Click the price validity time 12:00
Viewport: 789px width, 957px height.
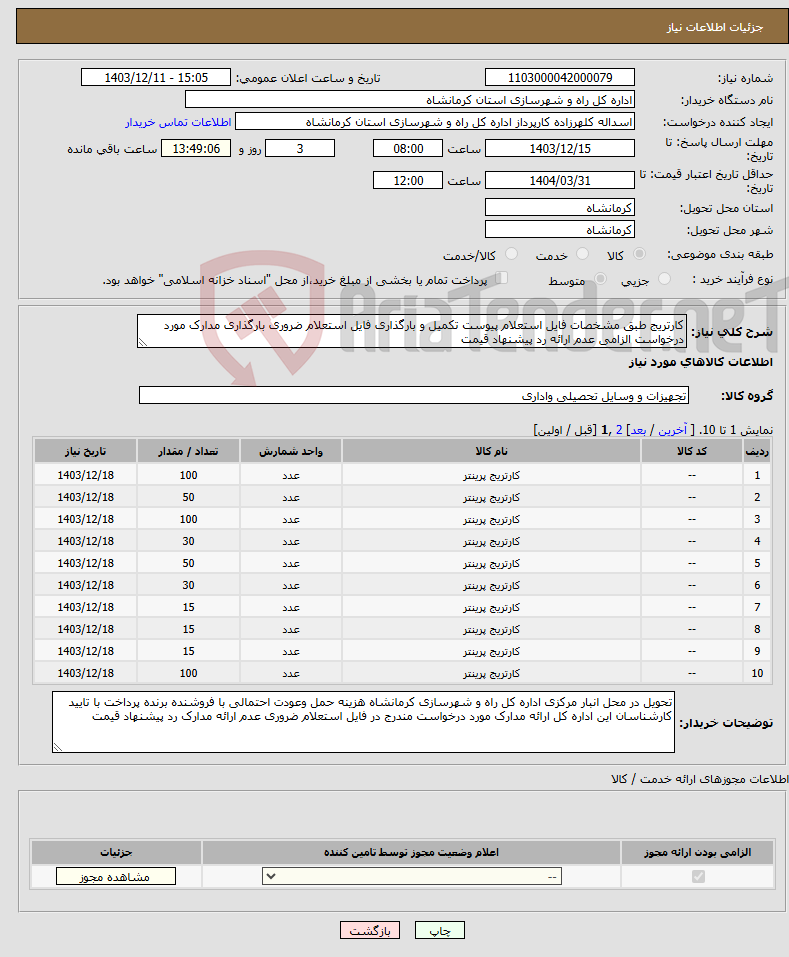click(408, 180)
